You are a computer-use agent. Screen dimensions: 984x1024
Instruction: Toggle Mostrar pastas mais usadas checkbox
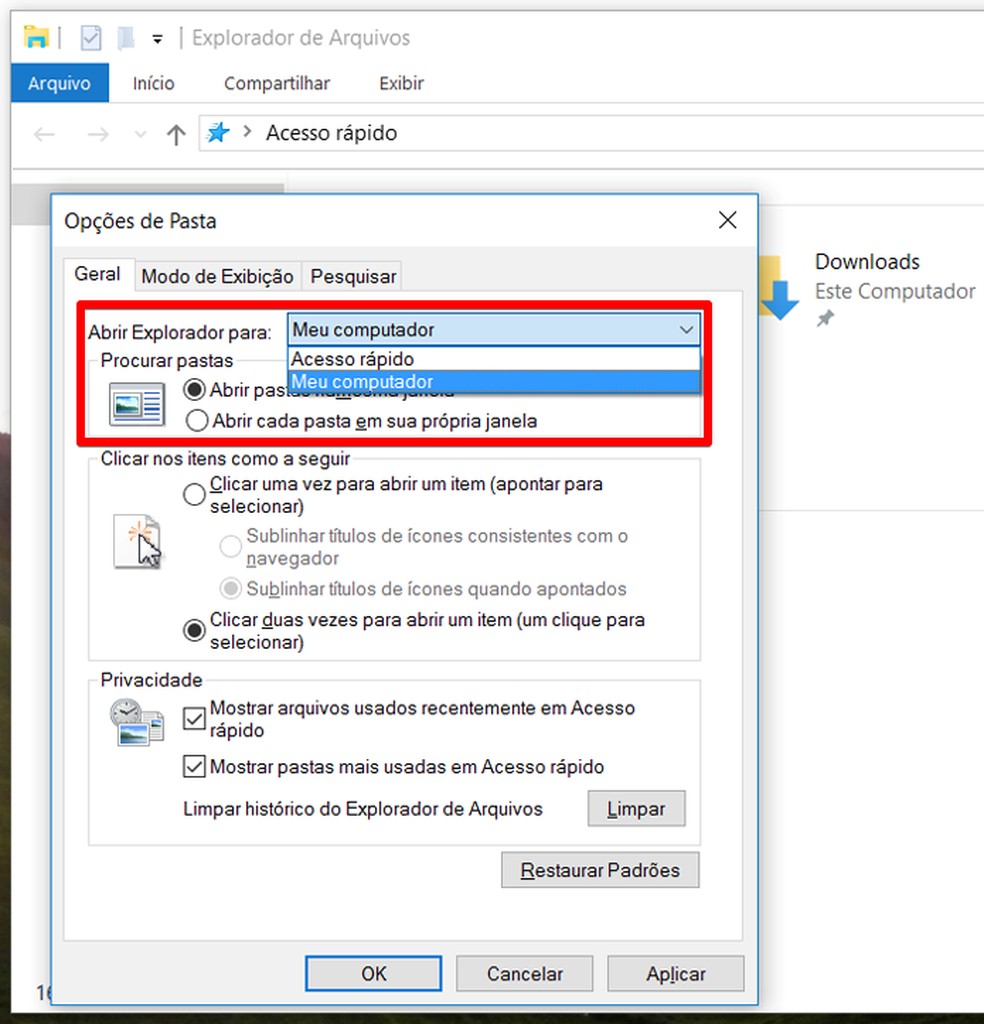[194, 766]
